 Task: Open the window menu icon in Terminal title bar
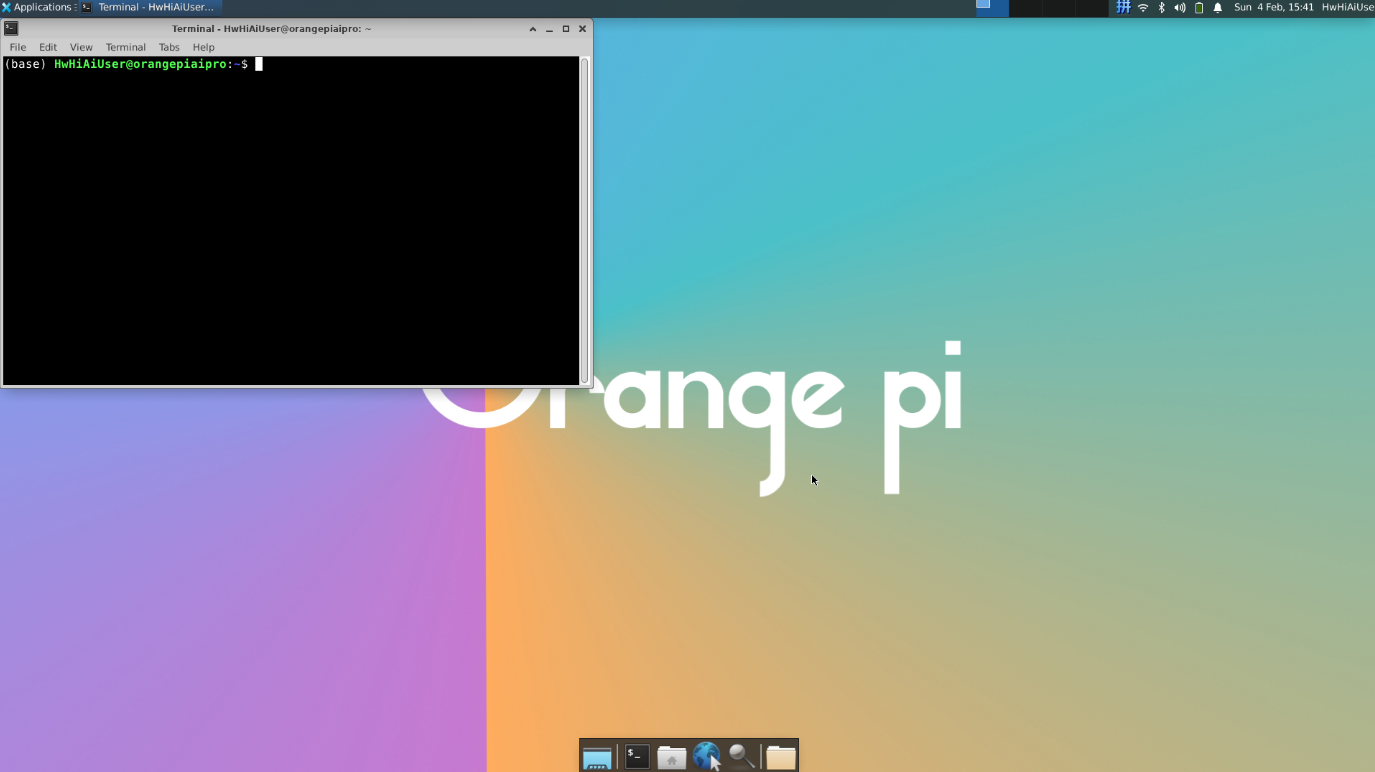click(11, 29)
